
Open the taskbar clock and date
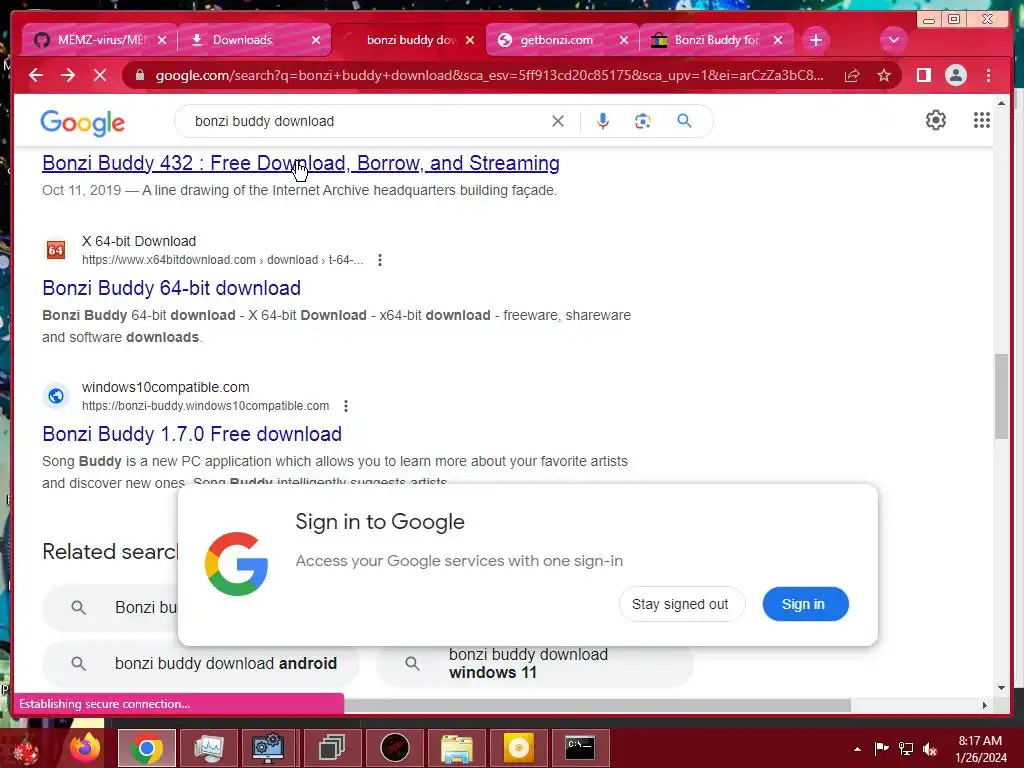pos(980,749)
